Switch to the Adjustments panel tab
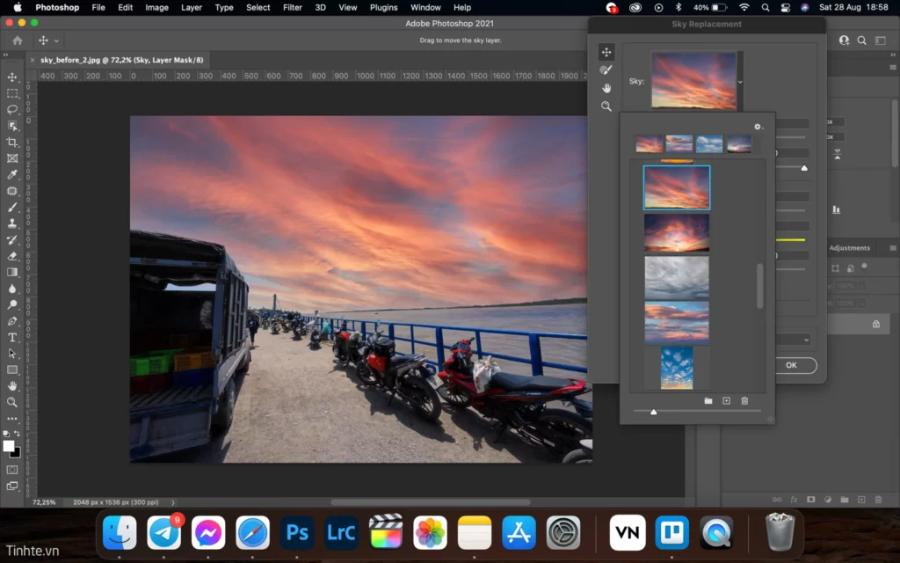900x563 pixels. (849, 248)
